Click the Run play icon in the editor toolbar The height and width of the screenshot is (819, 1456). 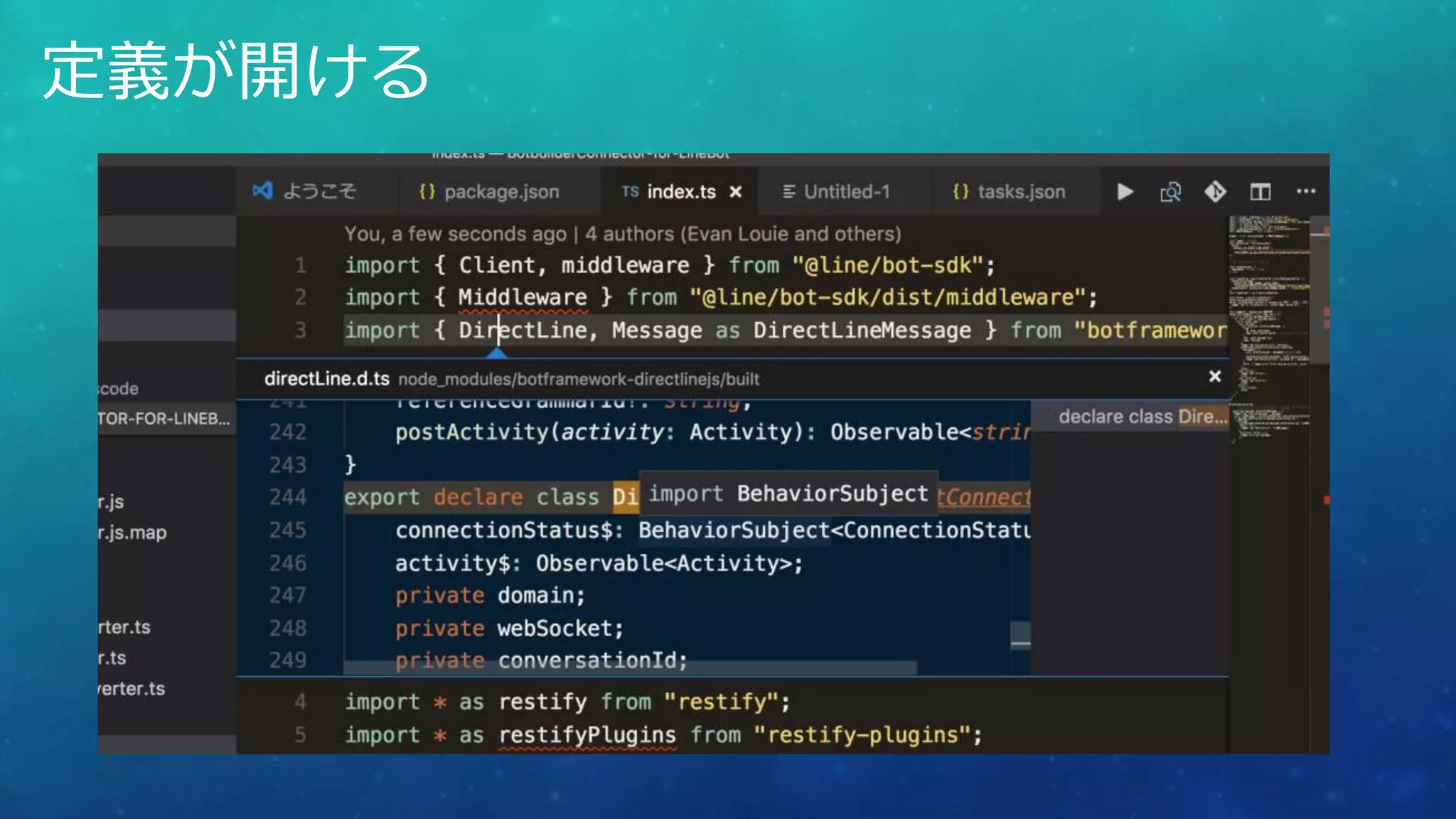coord(1125,192)
